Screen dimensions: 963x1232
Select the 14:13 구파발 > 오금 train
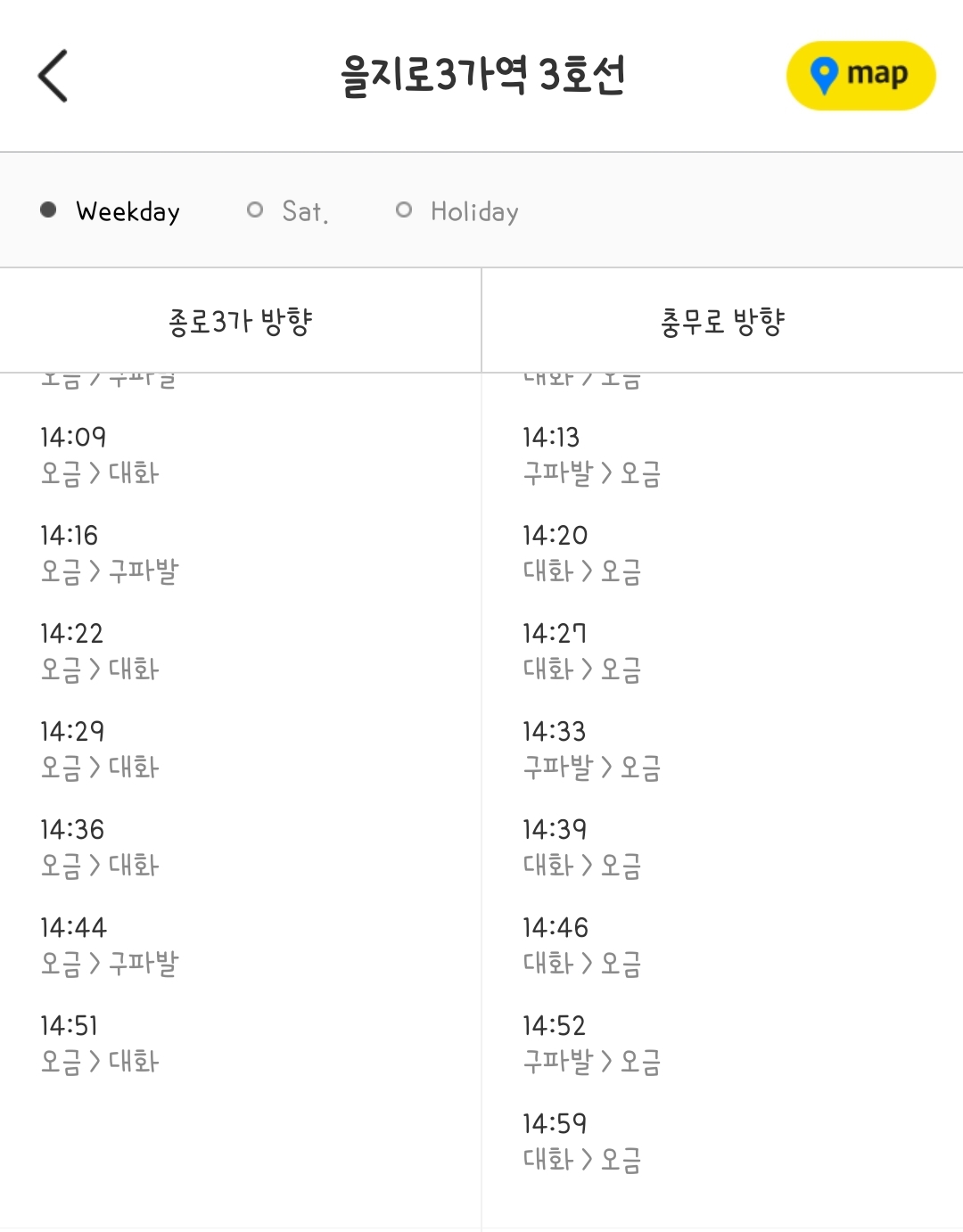click(591, 455)
